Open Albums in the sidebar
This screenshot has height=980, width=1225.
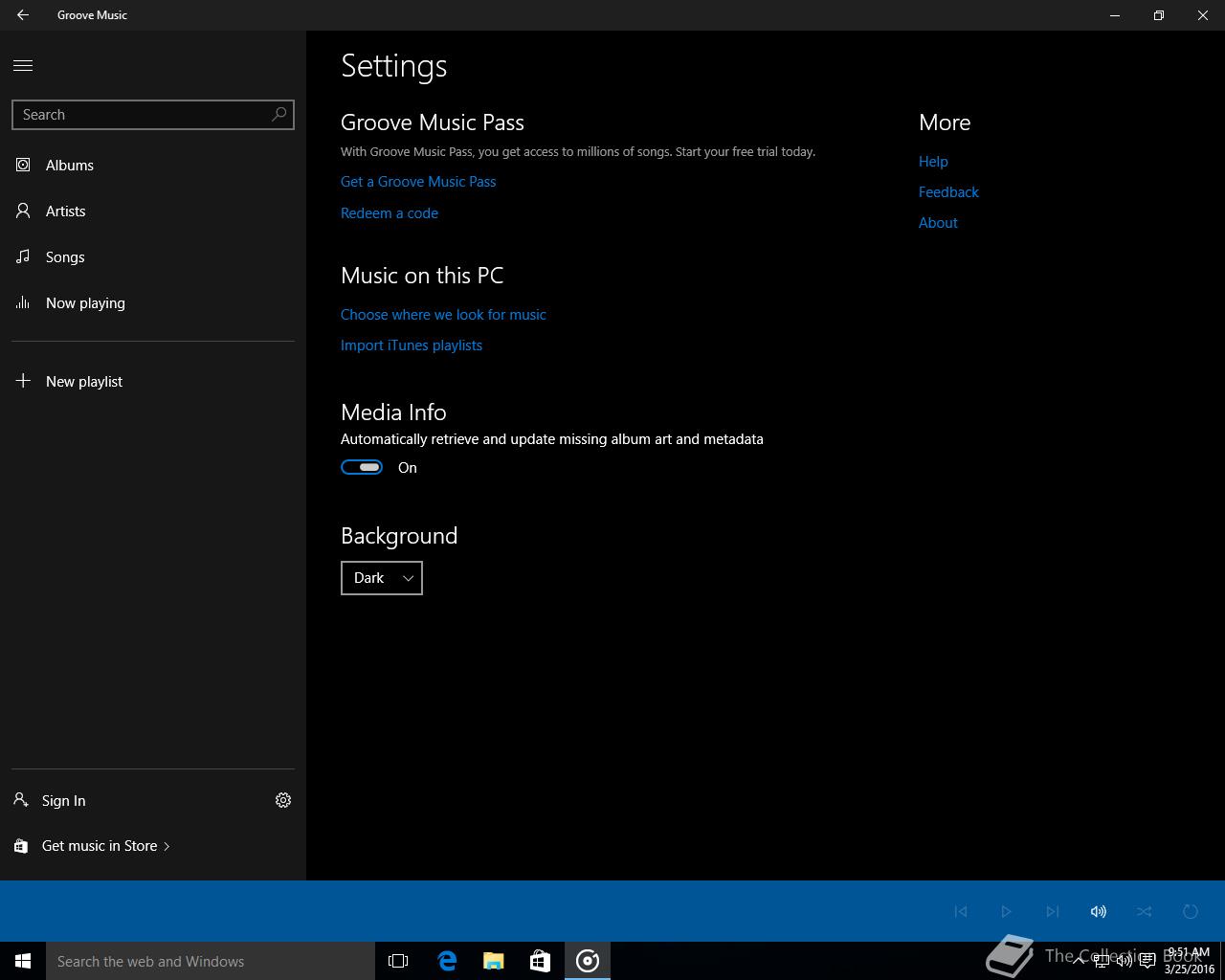tap(153, 165)
